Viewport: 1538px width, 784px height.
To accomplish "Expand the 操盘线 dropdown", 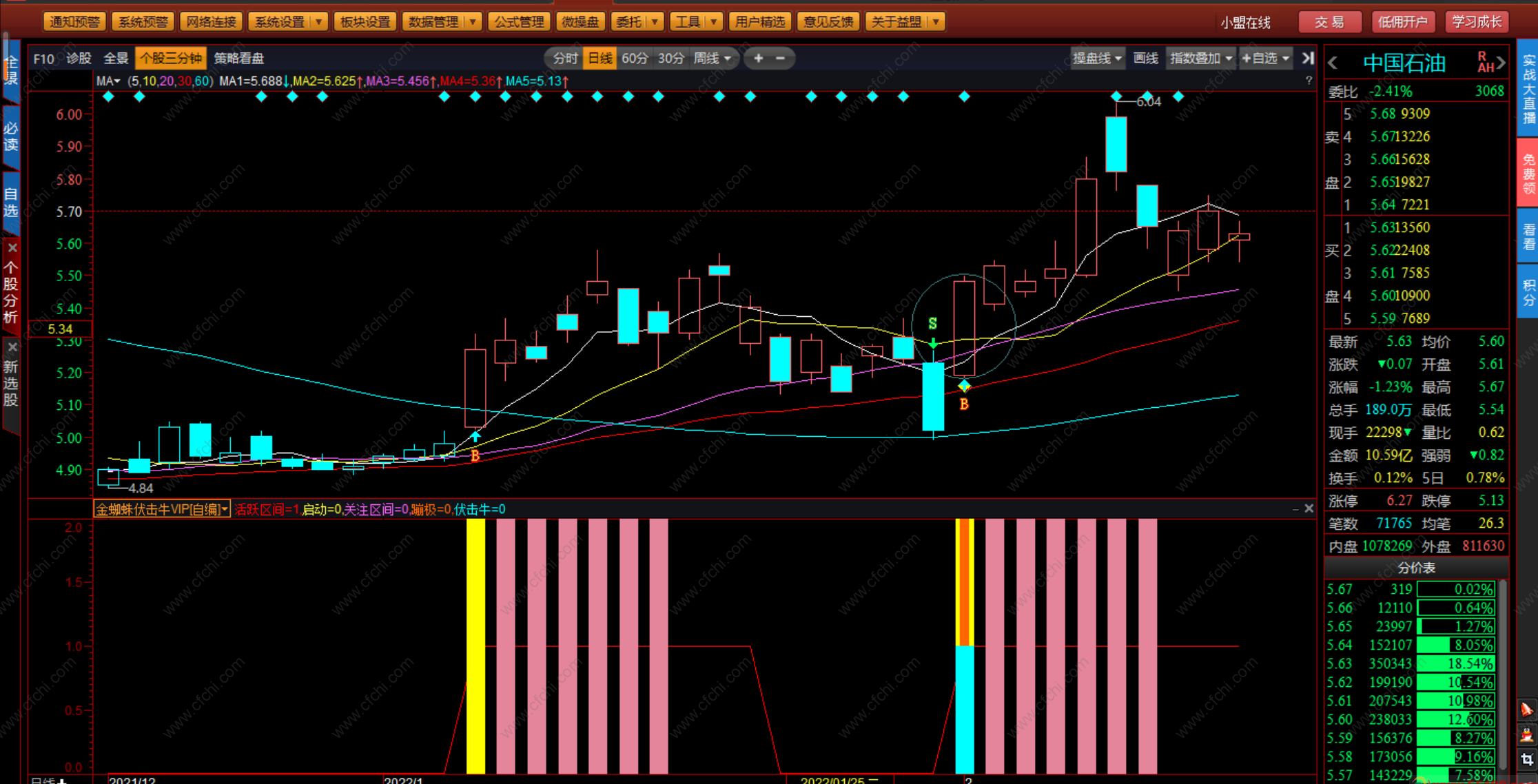I will pos(1097,59).
